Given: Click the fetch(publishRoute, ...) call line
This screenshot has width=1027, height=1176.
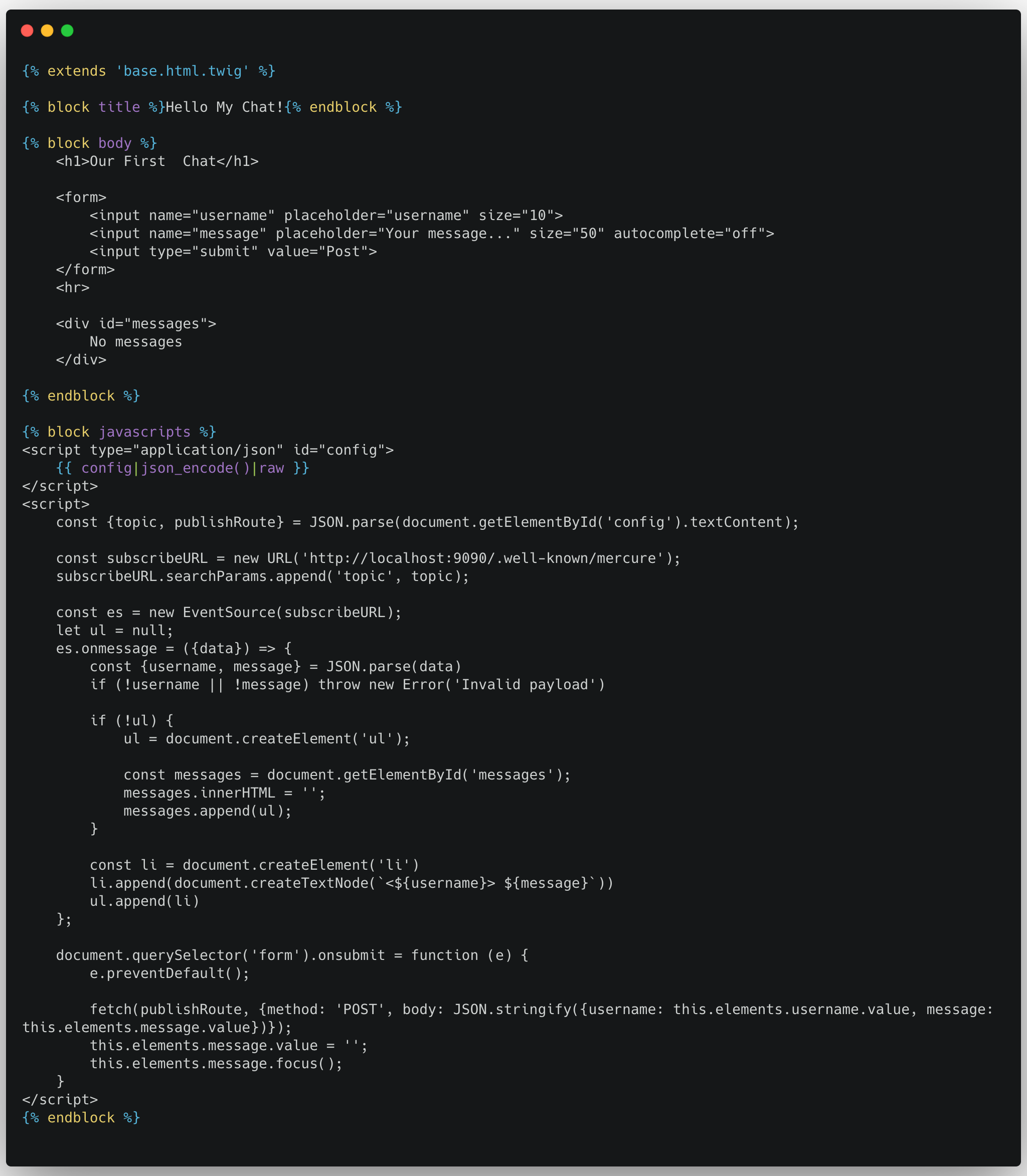Looking at the screenshot, I should point(508,1019).
